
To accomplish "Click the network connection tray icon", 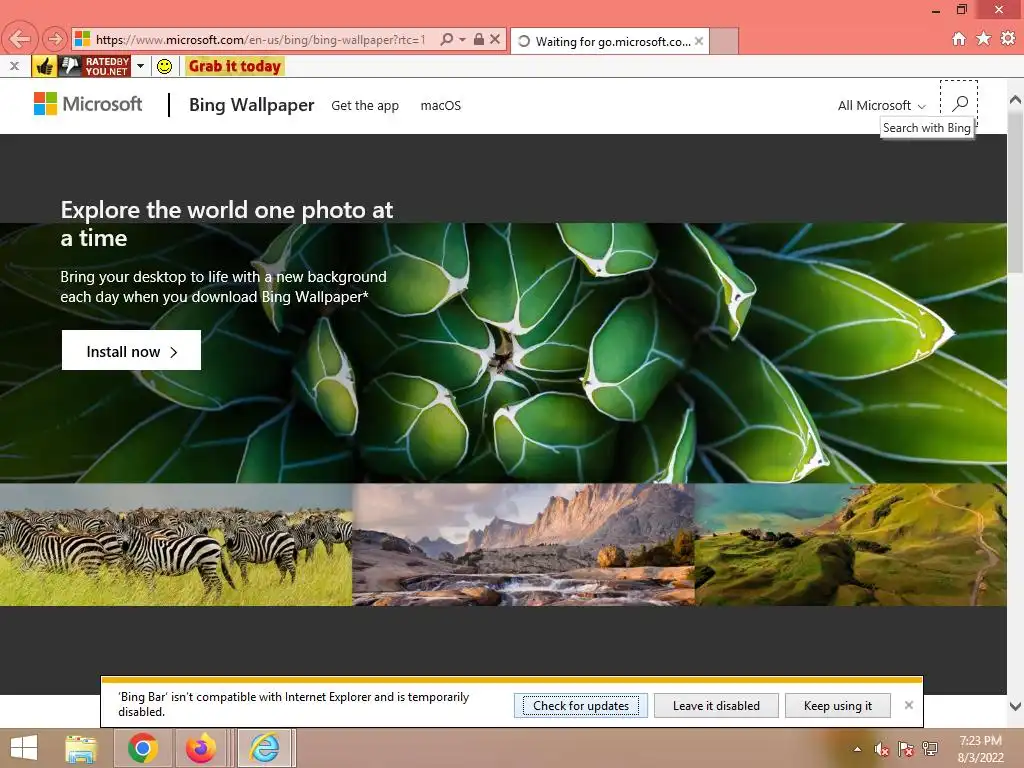I will (930, 749).
